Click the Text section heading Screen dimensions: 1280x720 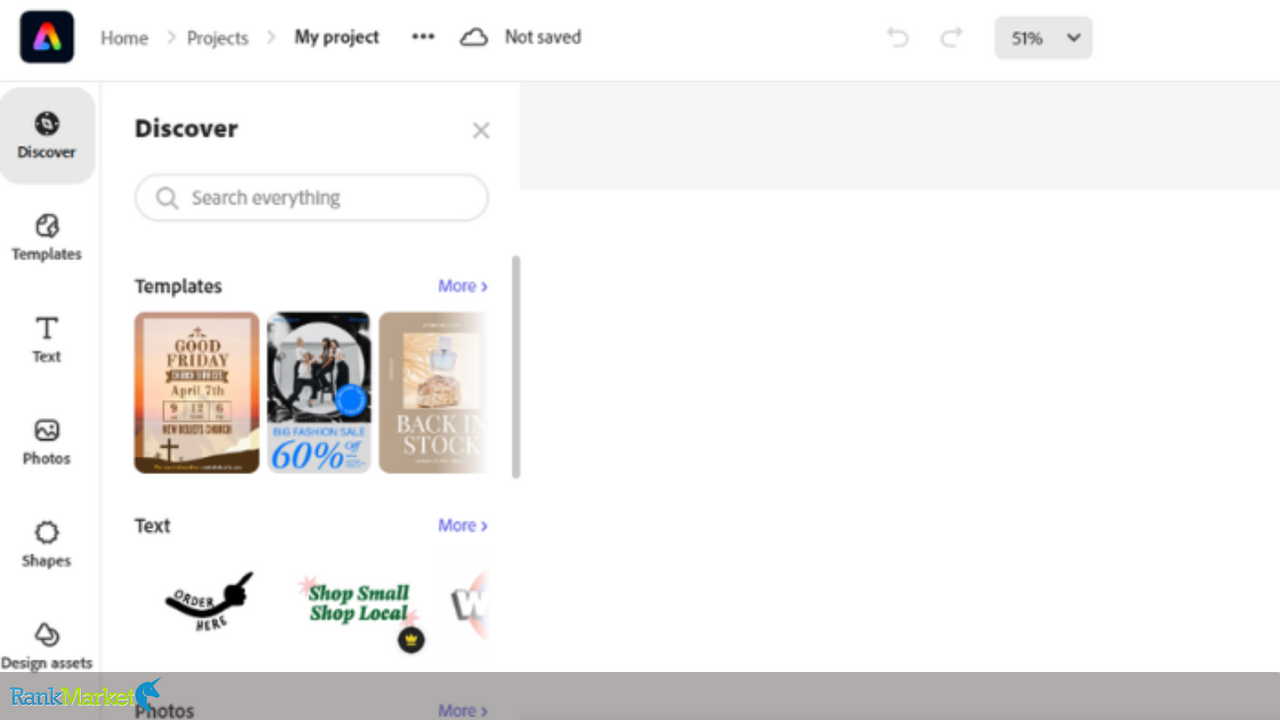pos(153,525)
